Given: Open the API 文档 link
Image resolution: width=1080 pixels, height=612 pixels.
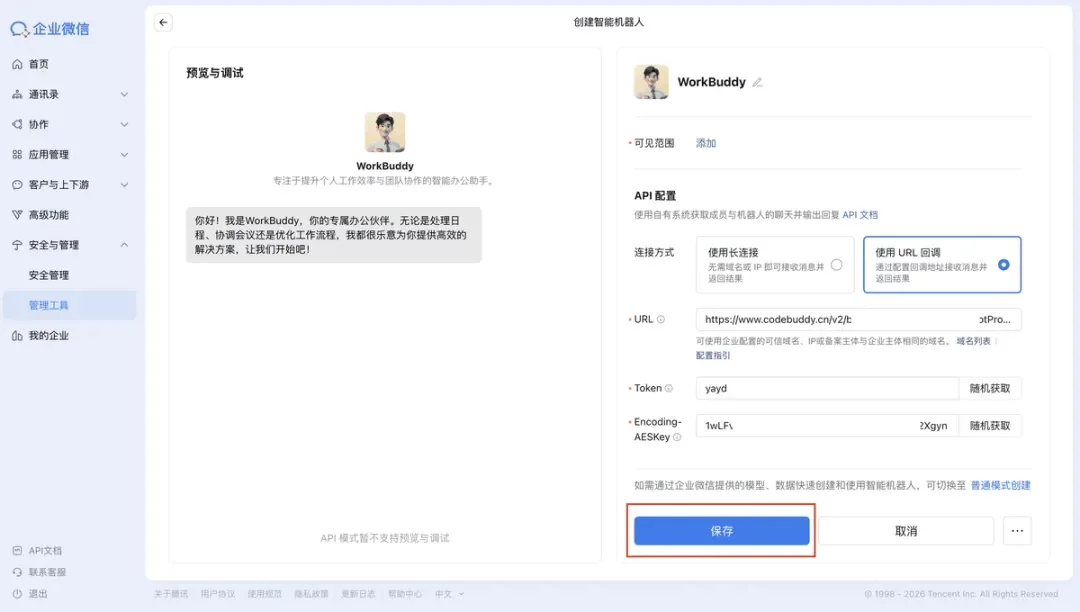Looking at the screenshot, I should click(860, 215).
